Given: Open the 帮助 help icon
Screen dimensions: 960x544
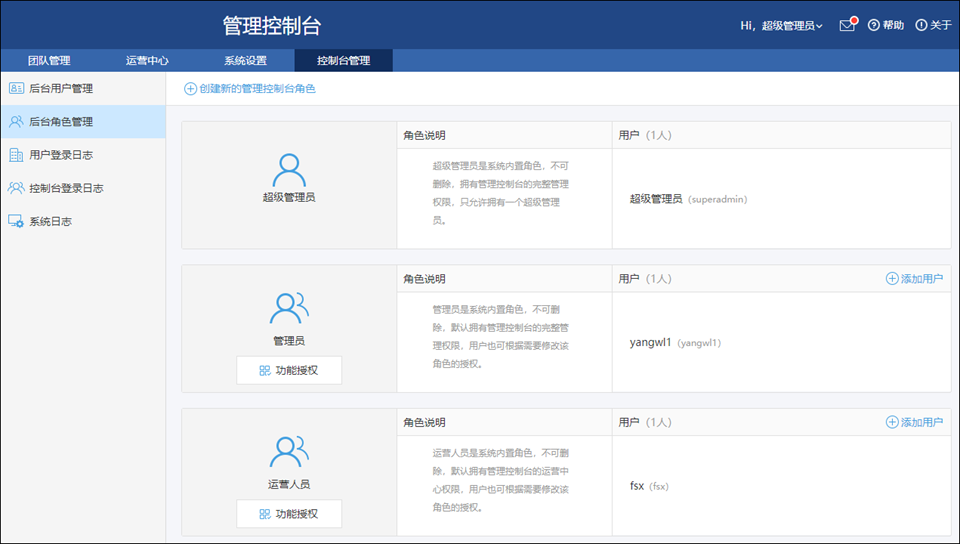Looking at the screenshot, I should pyautogui.click(x=873, y=25).
